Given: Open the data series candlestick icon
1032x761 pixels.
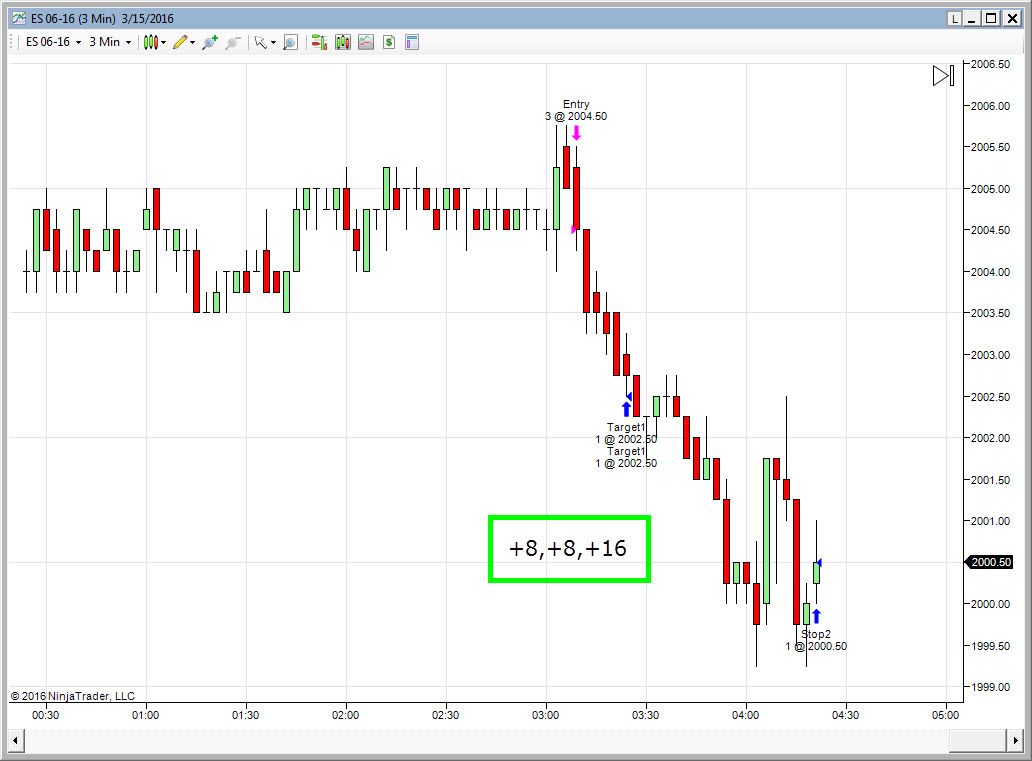Looking at the screenshot, I should click(343, 42).
